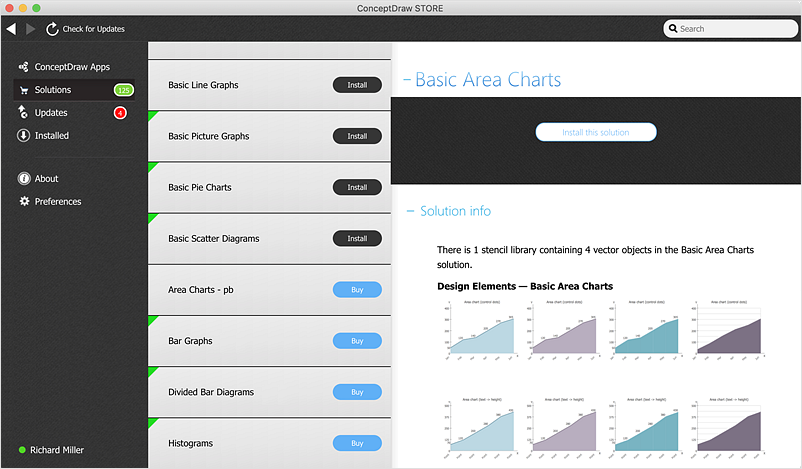Click the forward navigation arrow
802x469 pixels.
coord(31,29)
